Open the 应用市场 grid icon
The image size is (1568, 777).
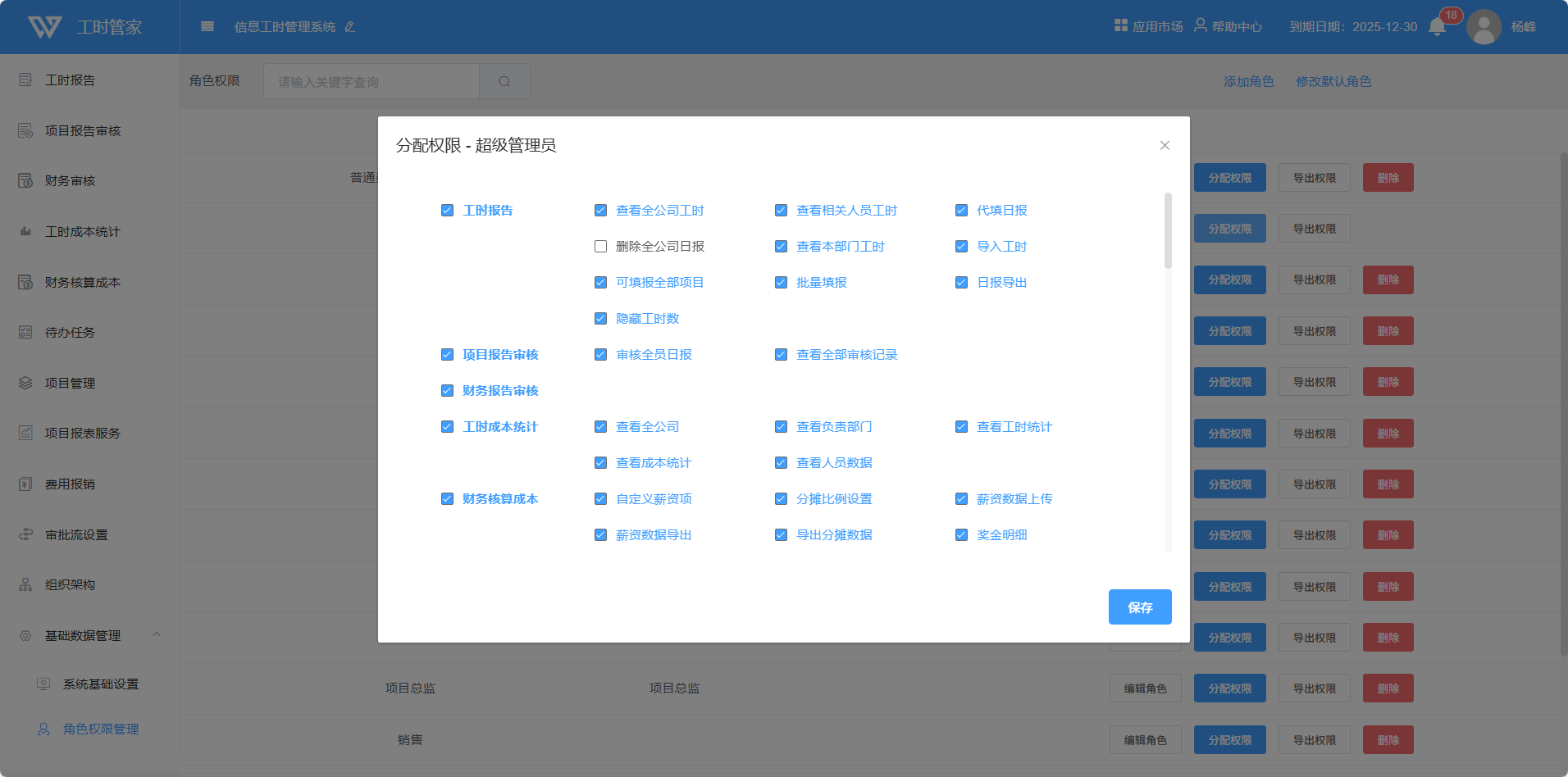pos(1120,25)
